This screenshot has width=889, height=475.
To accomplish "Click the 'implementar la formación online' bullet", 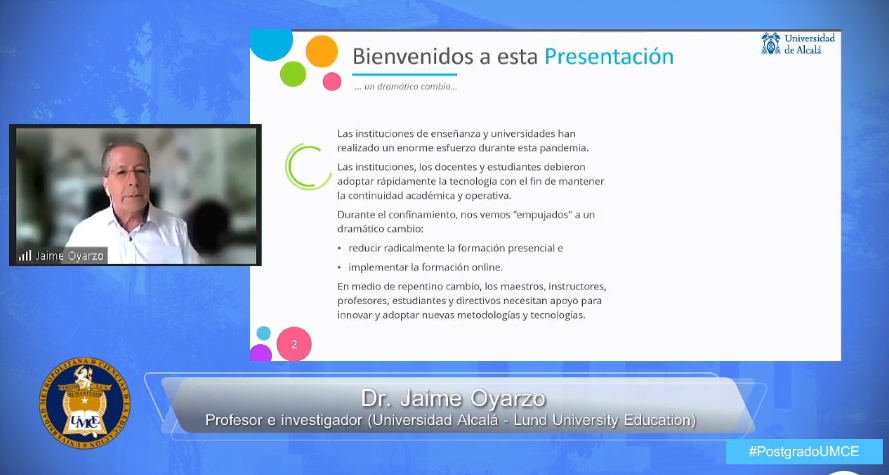I will (x=424, y=267).
